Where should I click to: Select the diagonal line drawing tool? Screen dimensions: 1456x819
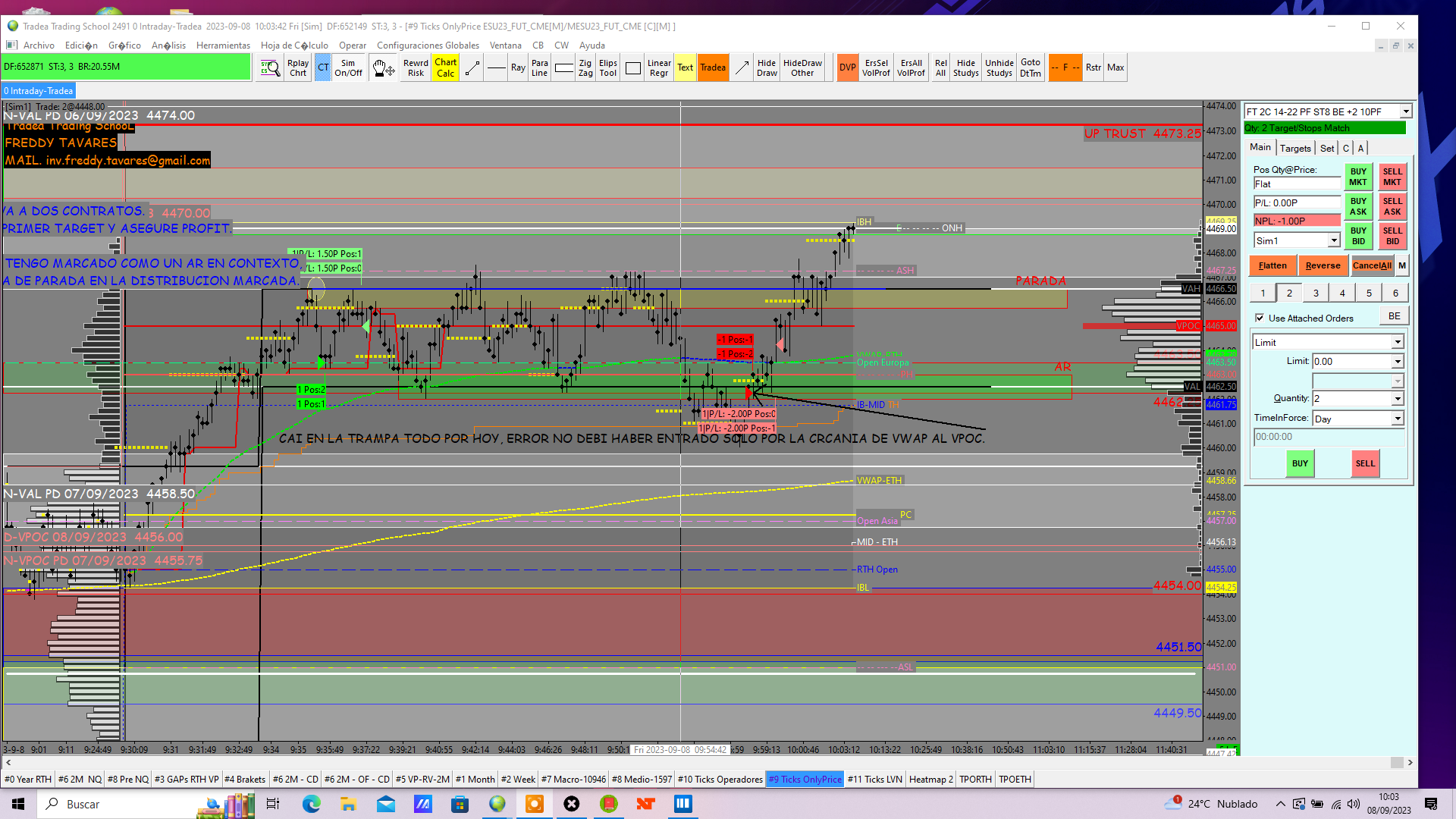tap(472, 68)
